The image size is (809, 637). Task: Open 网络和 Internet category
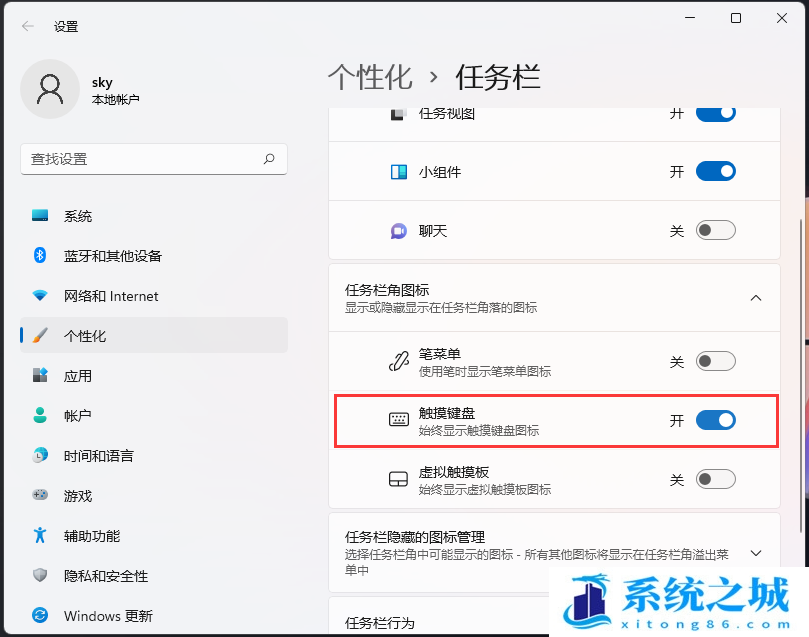click(154, 296)
